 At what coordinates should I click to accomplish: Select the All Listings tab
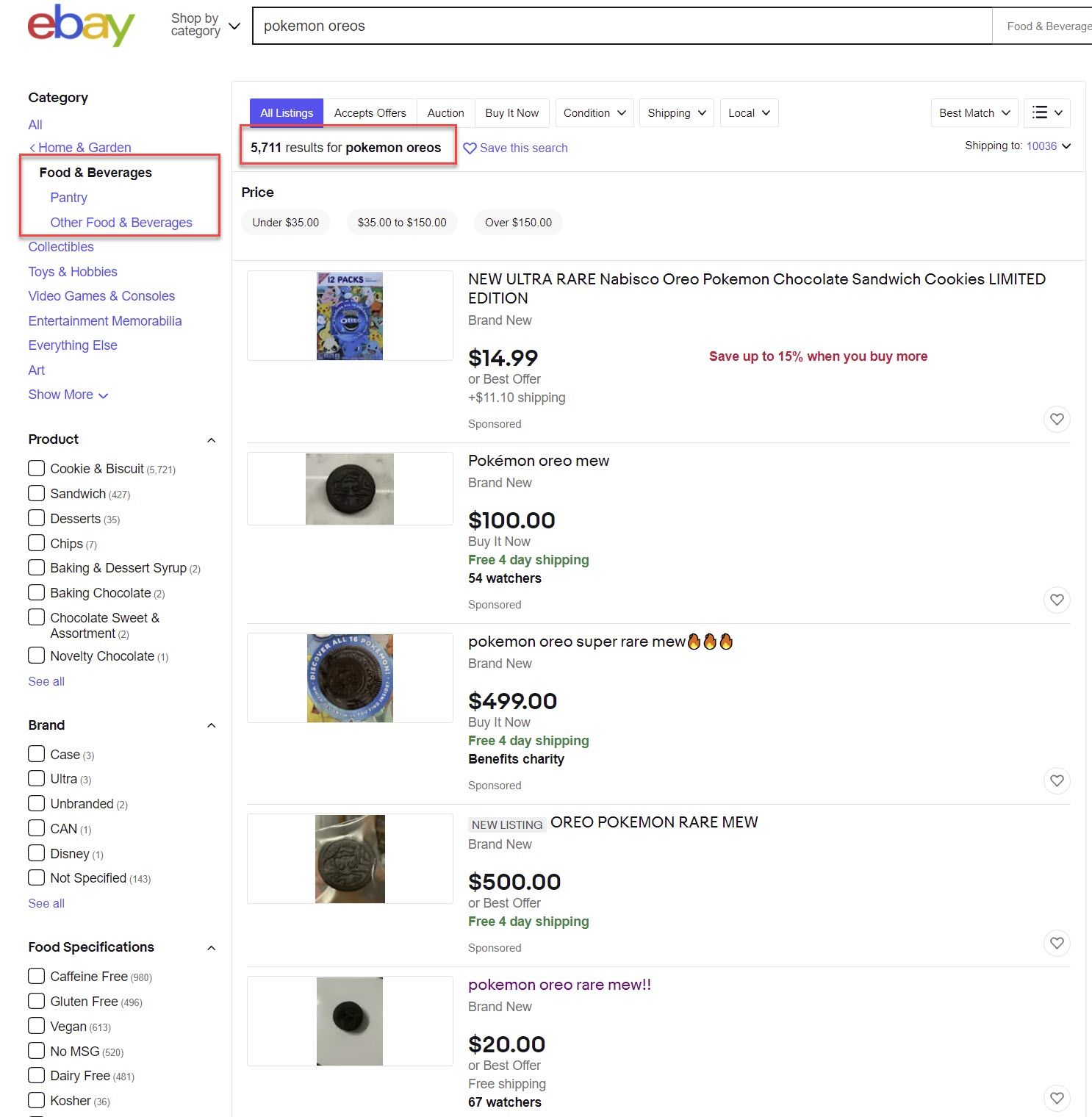[287, 112]
